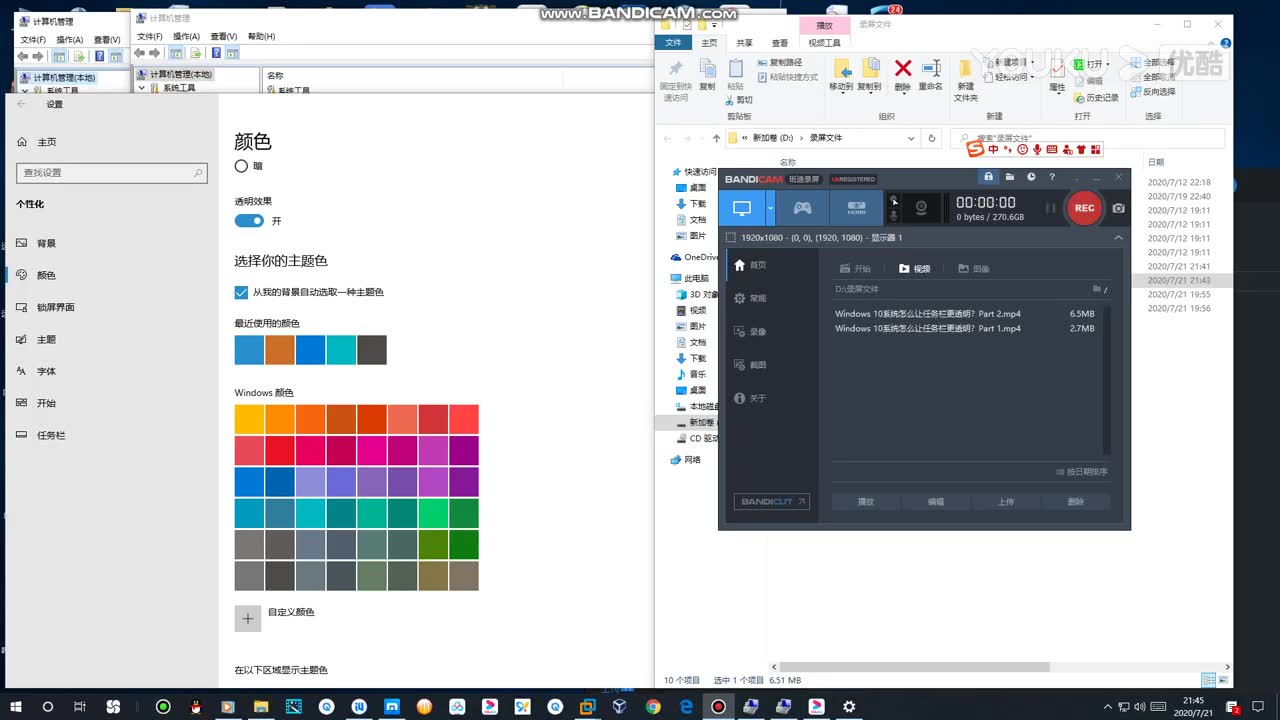Switch to Bandicam 视频 file list tab
The width and height of the screenshot is (1280, 720).
click(x=914, y=269)
